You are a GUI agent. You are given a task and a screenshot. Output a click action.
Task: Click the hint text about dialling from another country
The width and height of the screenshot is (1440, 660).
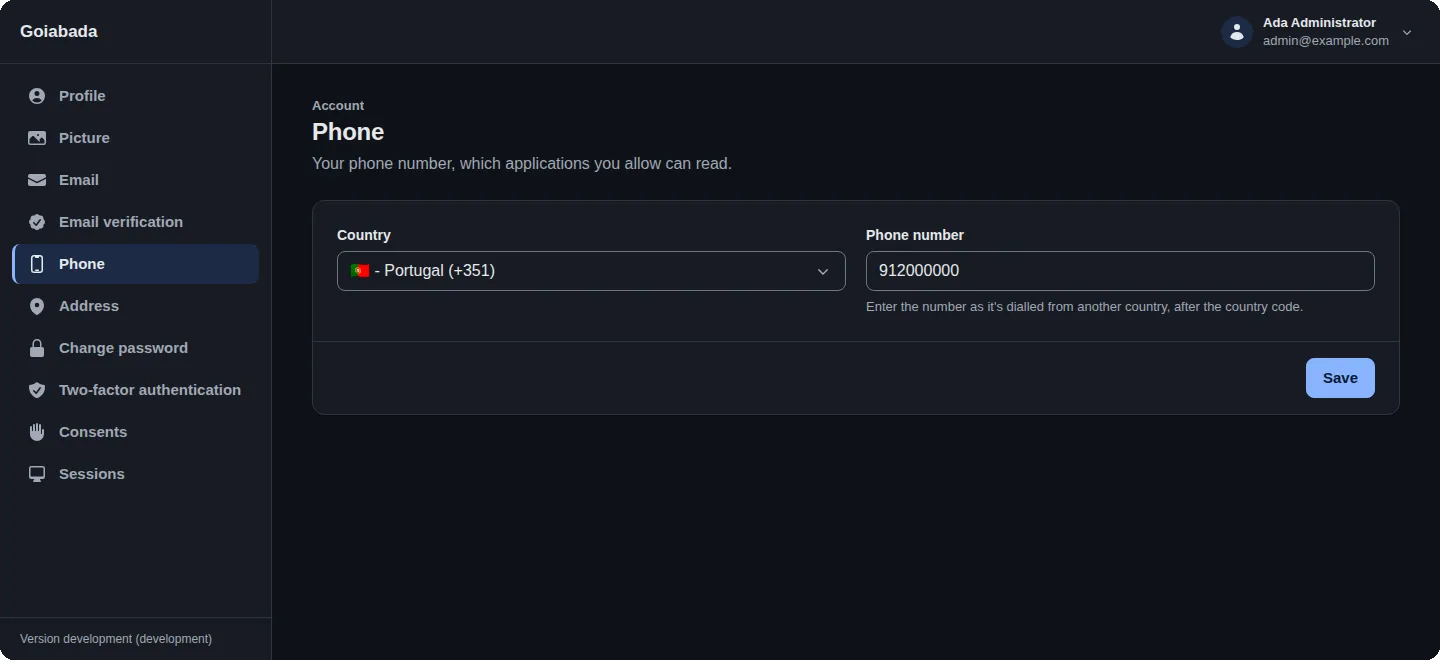(x=1084, y=307)
